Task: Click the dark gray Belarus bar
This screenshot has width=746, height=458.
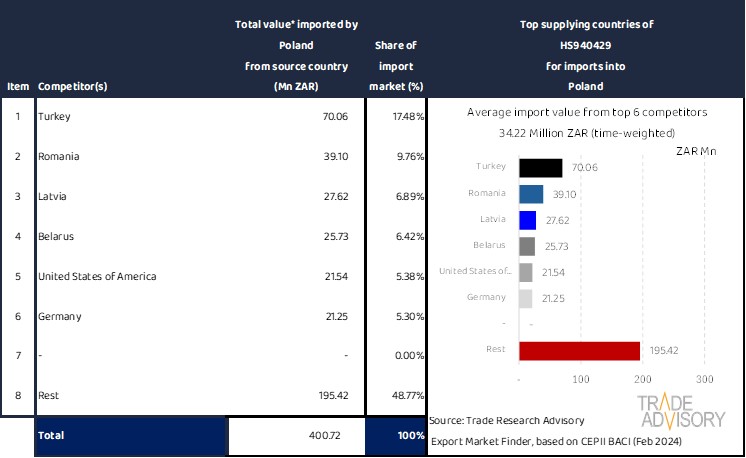Action: [526, 246]
